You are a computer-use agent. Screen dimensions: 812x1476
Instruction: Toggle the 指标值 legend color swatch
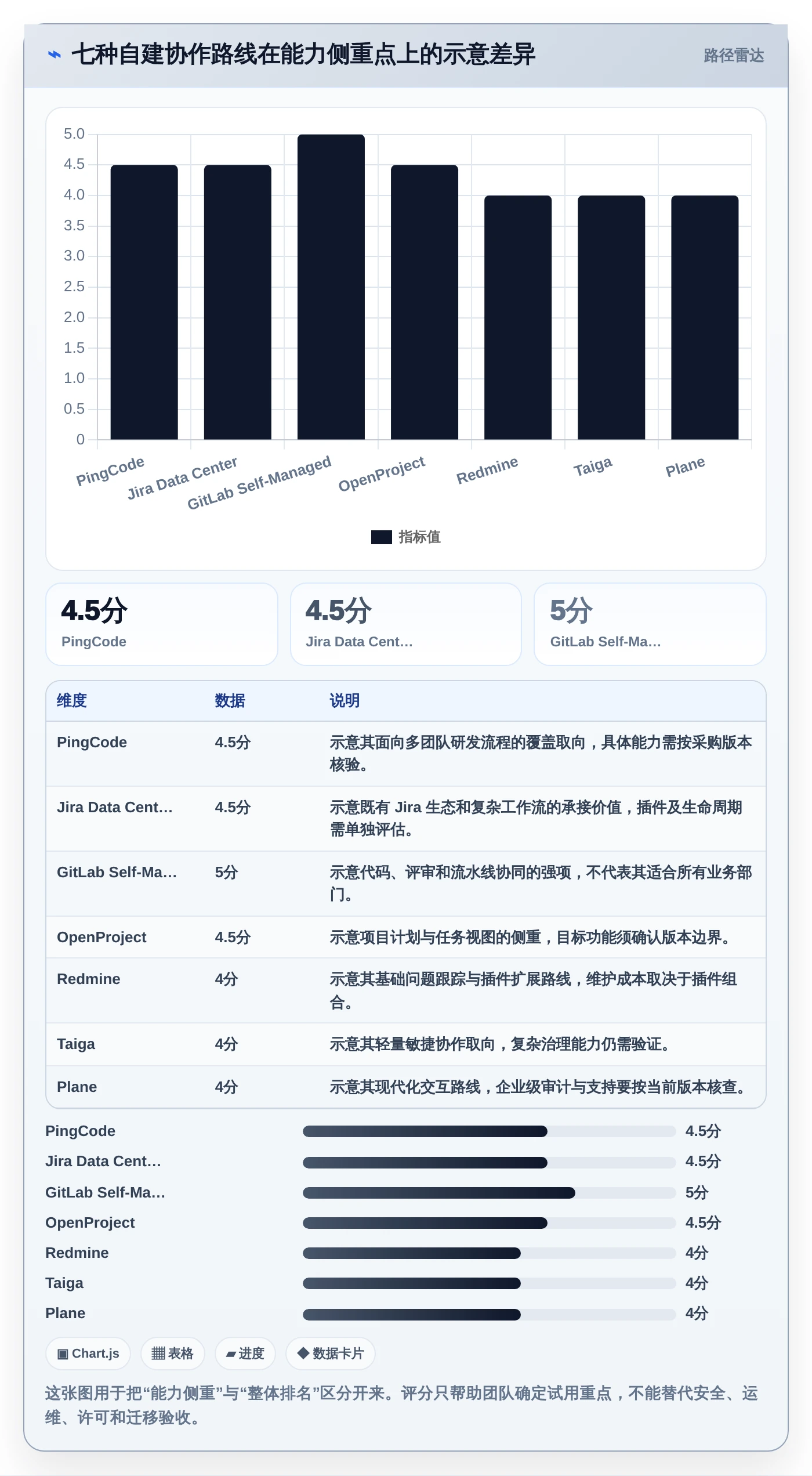tap(381, 537)
